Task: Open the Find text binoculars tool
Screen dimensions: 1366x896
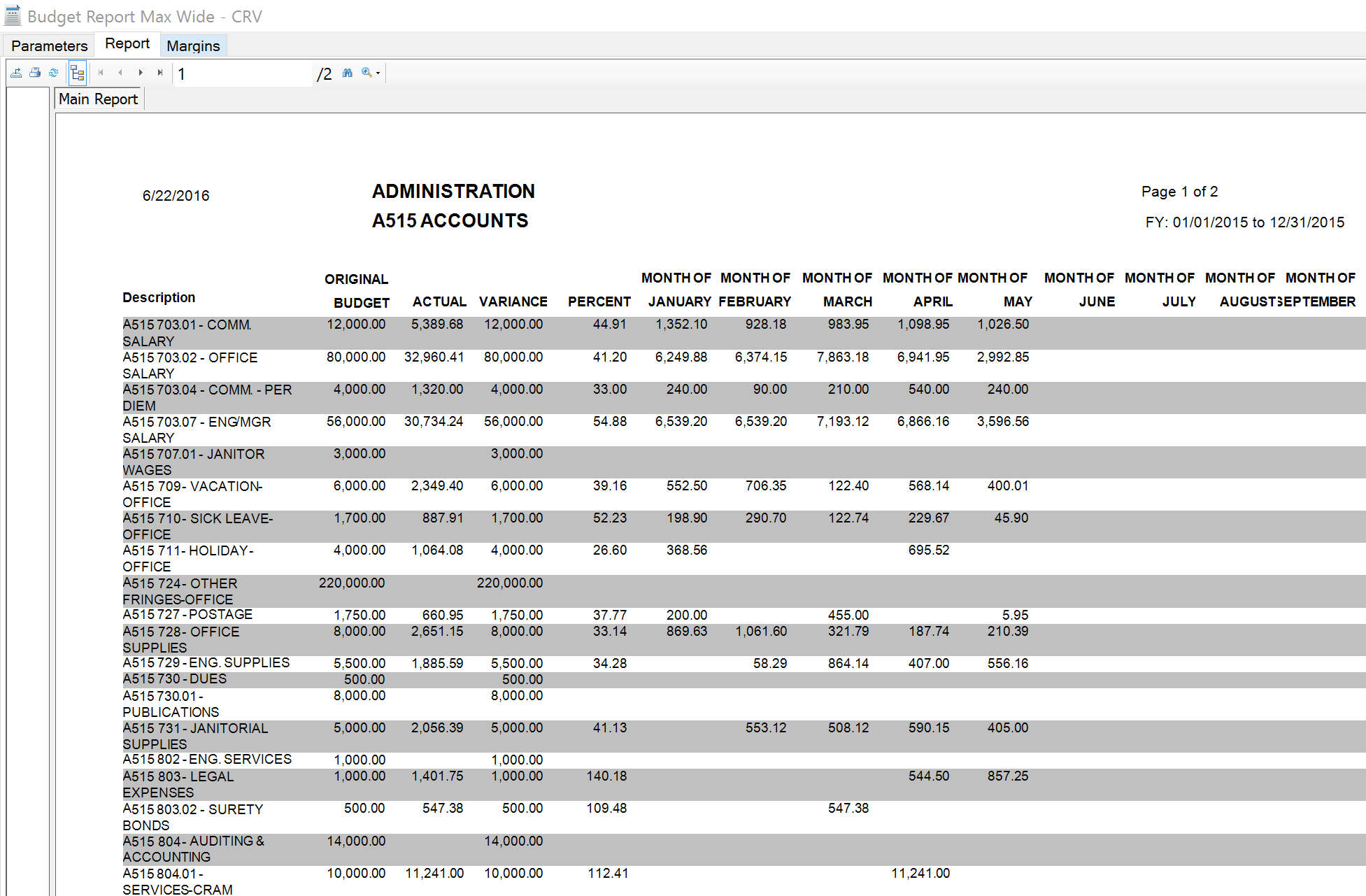Action: click(x=348, y=73)
